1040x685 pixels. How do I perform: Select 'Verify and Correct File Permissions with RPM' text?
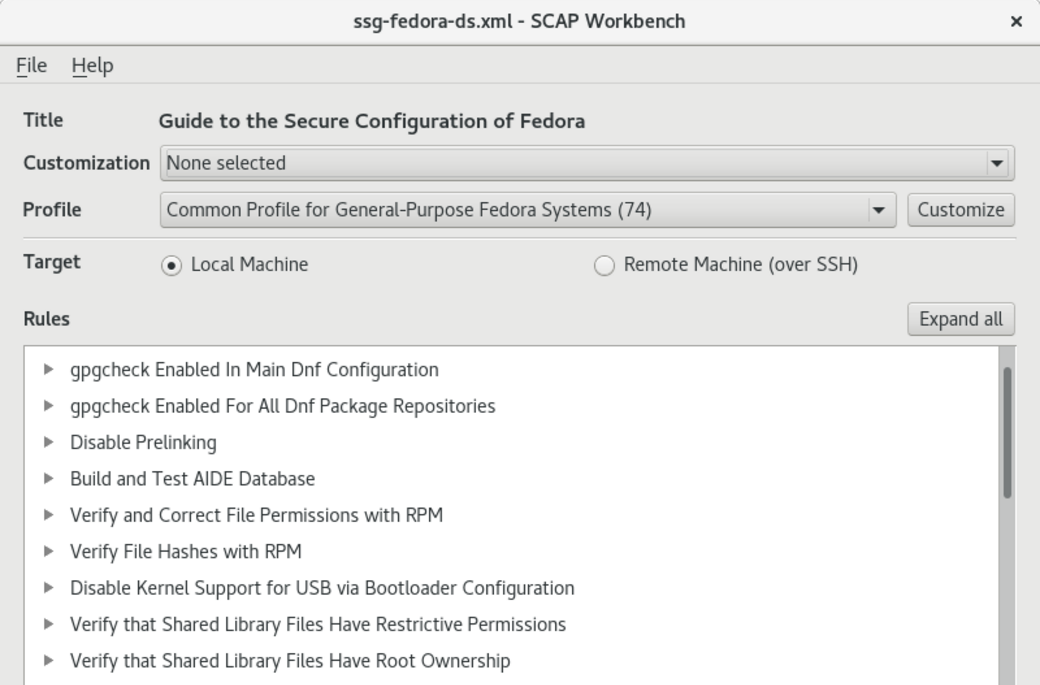pos(257,516)
